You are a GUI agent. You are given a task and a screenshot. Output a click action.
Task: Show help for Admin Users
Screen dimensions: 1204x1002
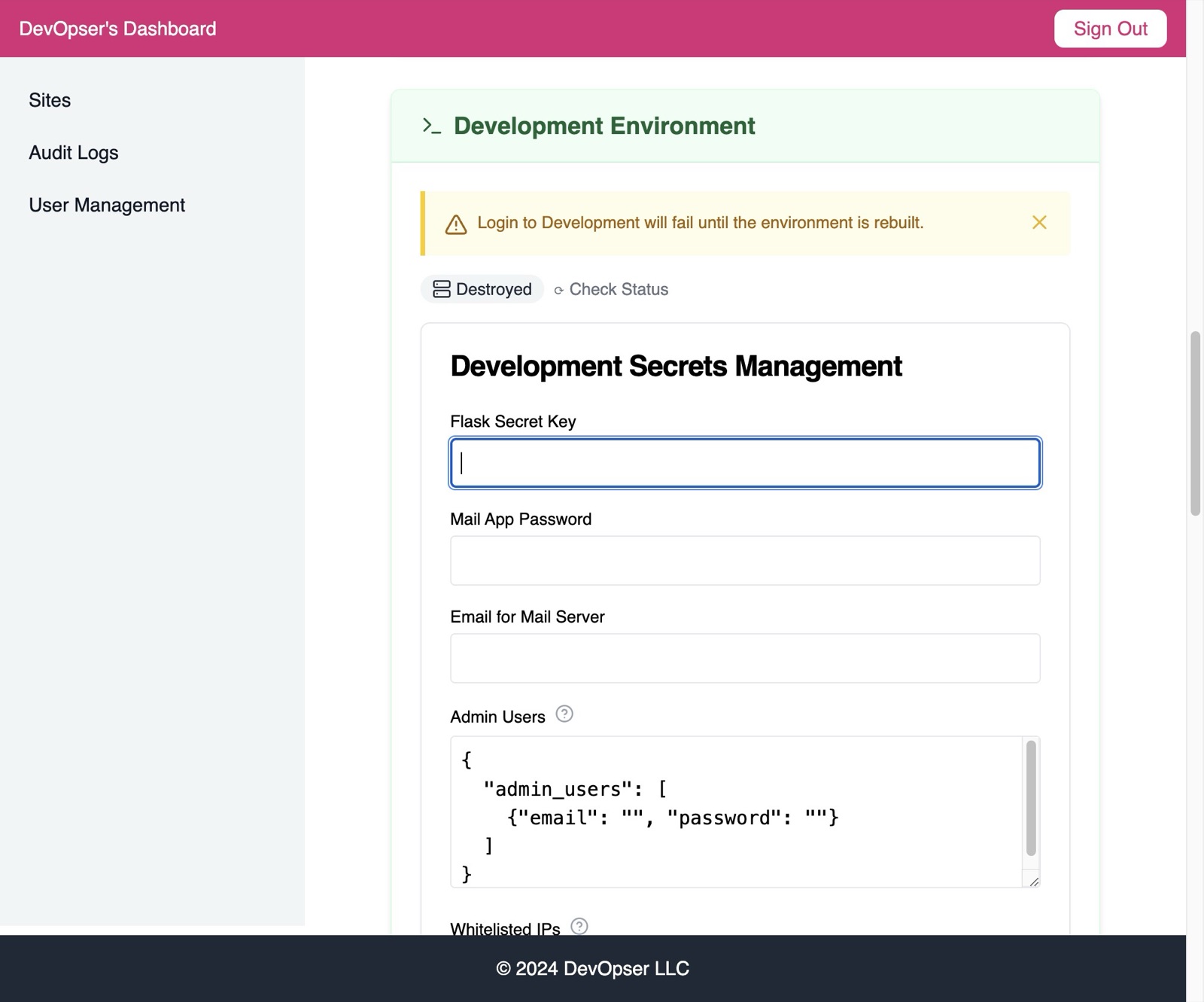pos(564,714)
